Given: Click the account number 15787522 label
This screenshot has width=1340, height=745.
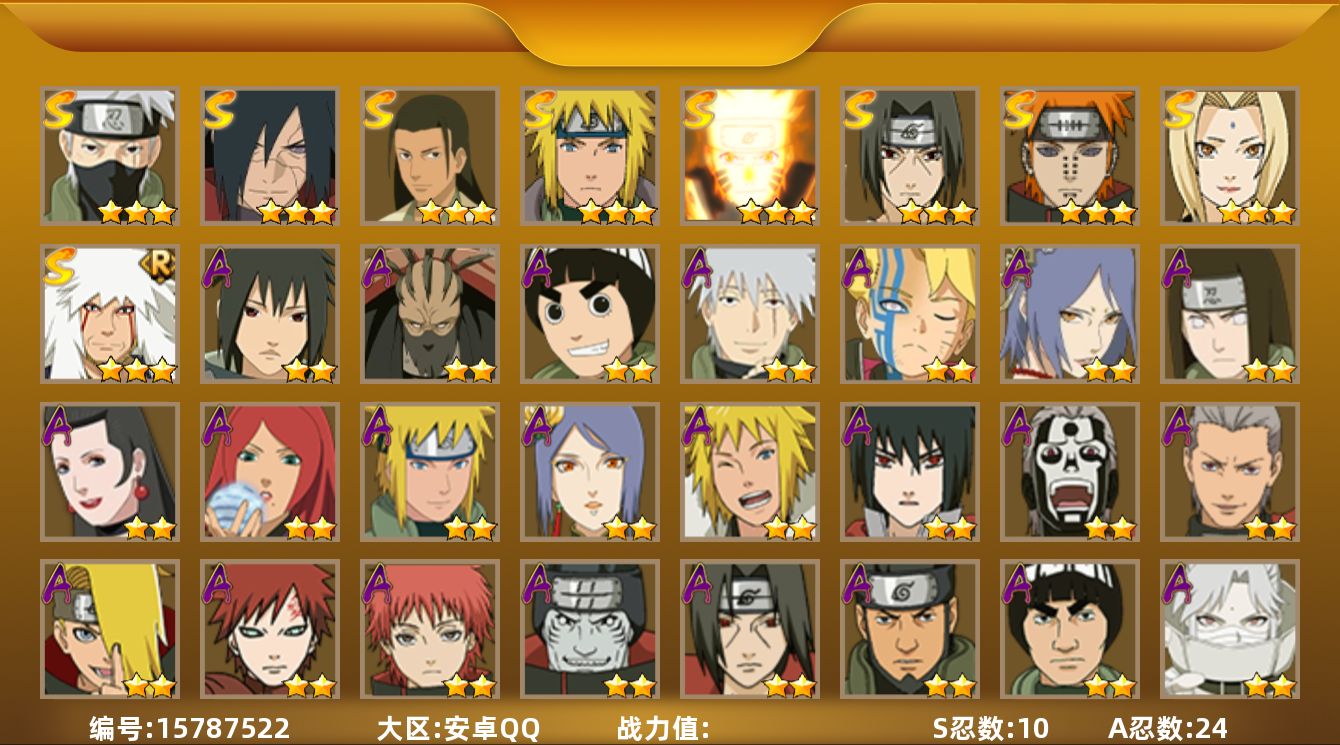Looking at the screenshot, I should [190, 728].
